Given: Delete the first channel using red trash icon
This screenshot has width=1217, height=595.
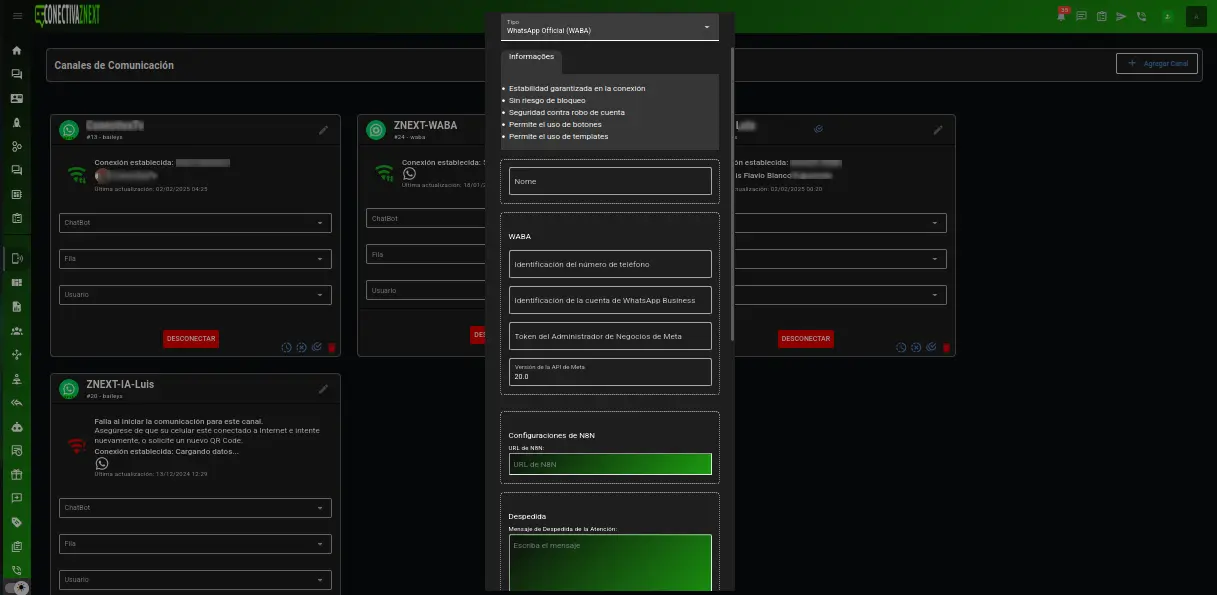Looking at the screenshot, I should point(332,348).
